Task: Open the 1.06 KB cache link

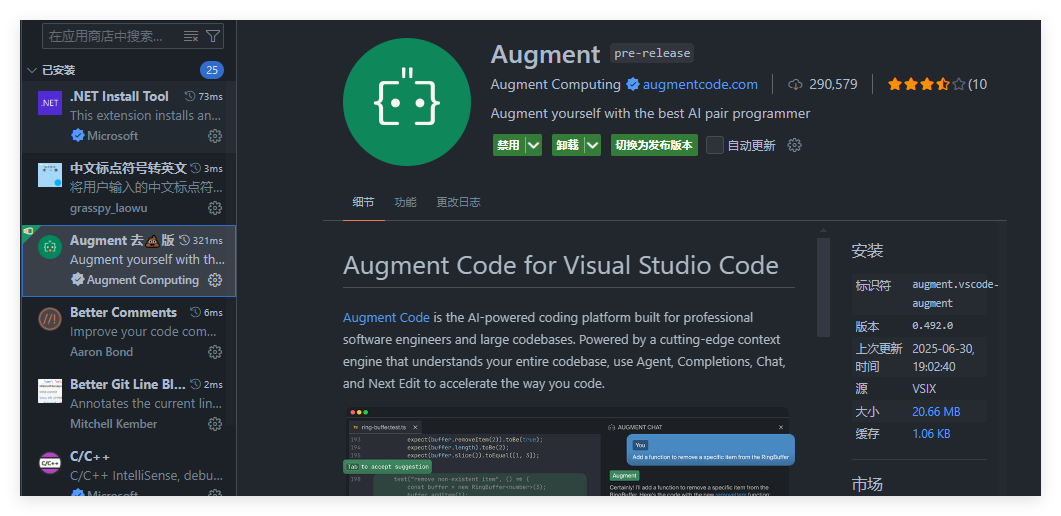Action: pyautogui.click(x=931, y=434)
